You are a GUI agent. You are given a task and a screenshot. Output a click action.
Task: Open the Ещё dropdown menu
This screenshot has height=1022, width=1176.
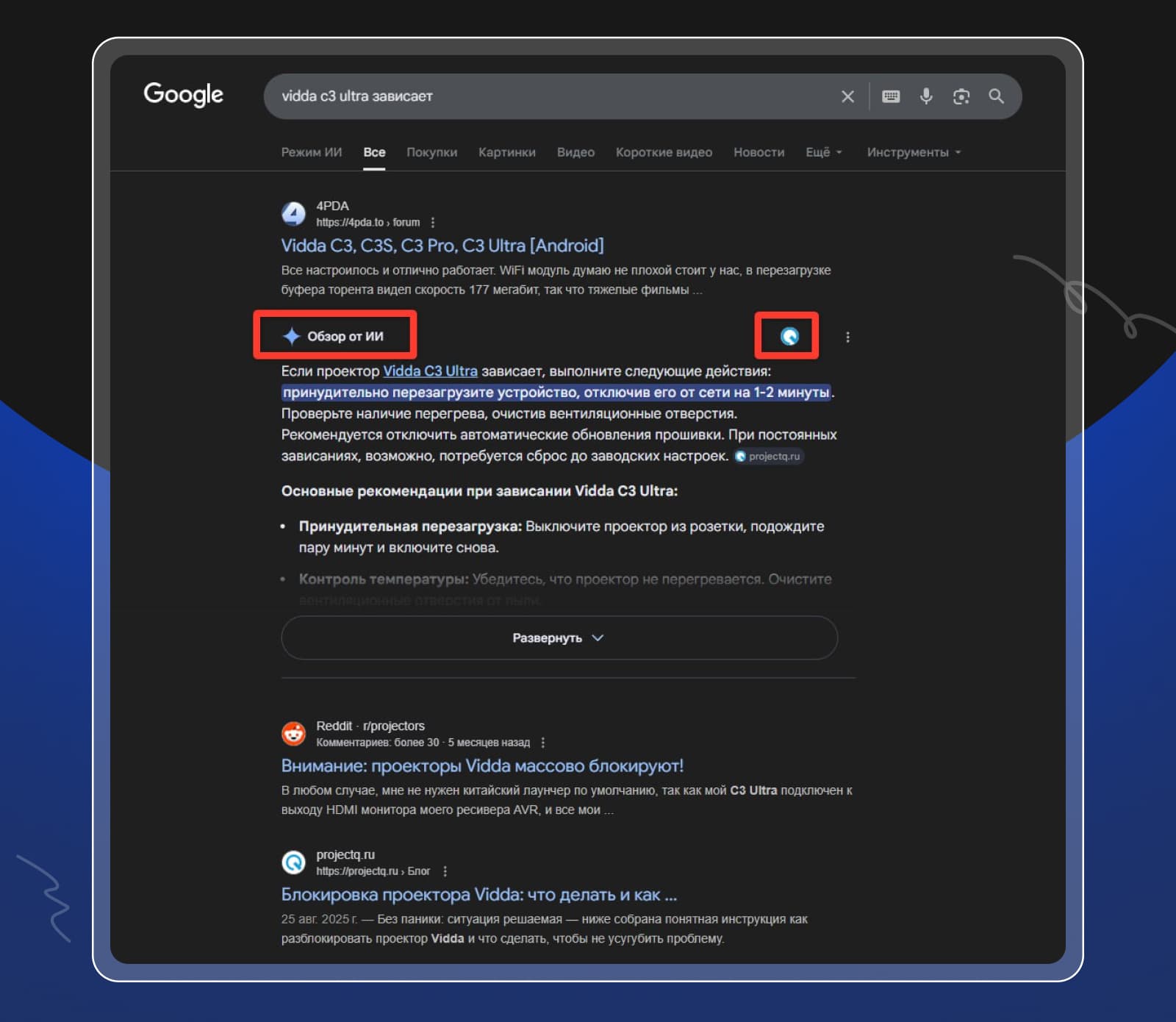pyautogui.click(x=823, y=152)
